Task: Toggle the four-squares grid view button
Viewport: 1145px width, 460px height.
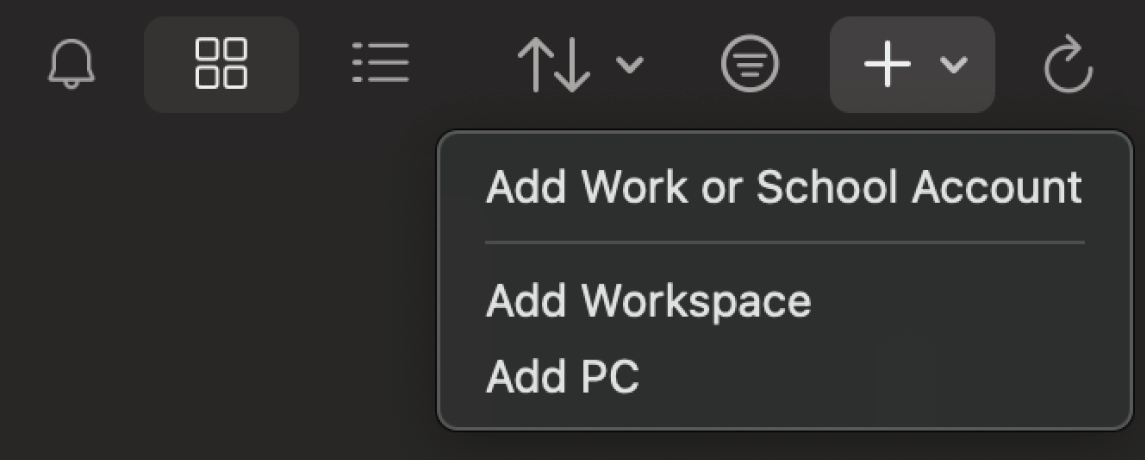Action: (x=221, y=64)
